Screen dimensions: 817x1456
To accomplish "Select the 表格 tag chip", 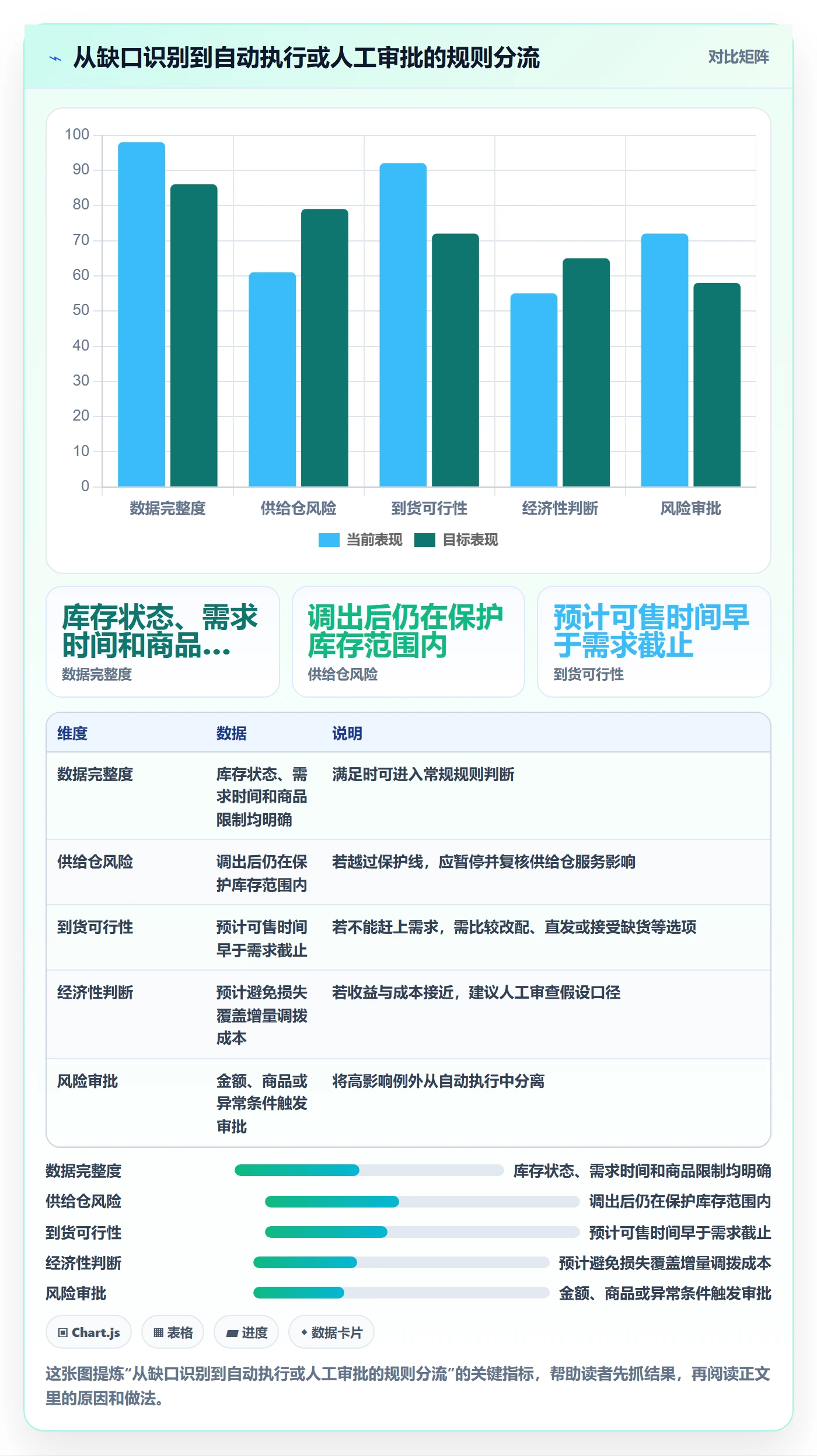I will click(173, 1332).
